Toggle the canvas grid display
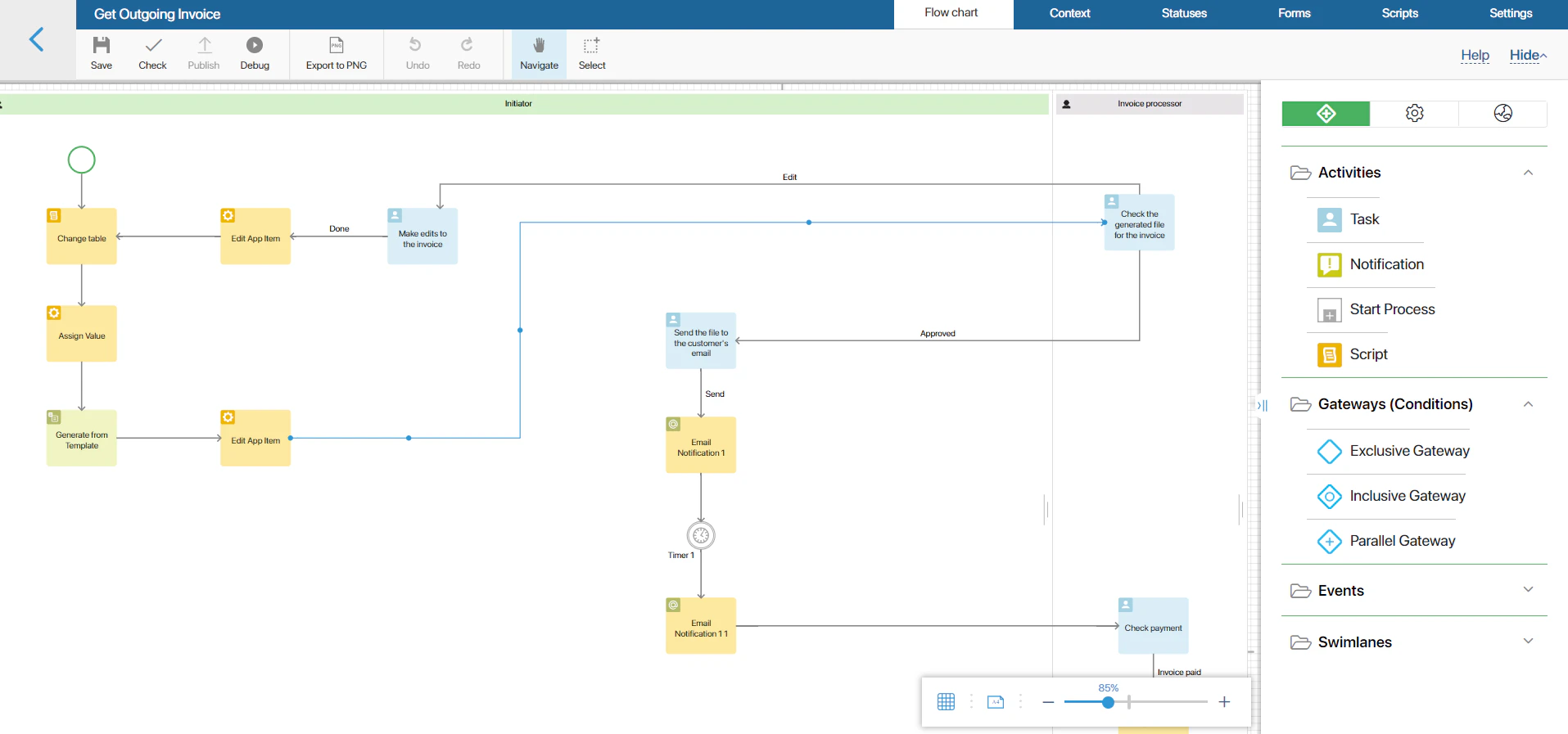The height and width of the screenshot is (734, 1568). (x=946, y=702)
